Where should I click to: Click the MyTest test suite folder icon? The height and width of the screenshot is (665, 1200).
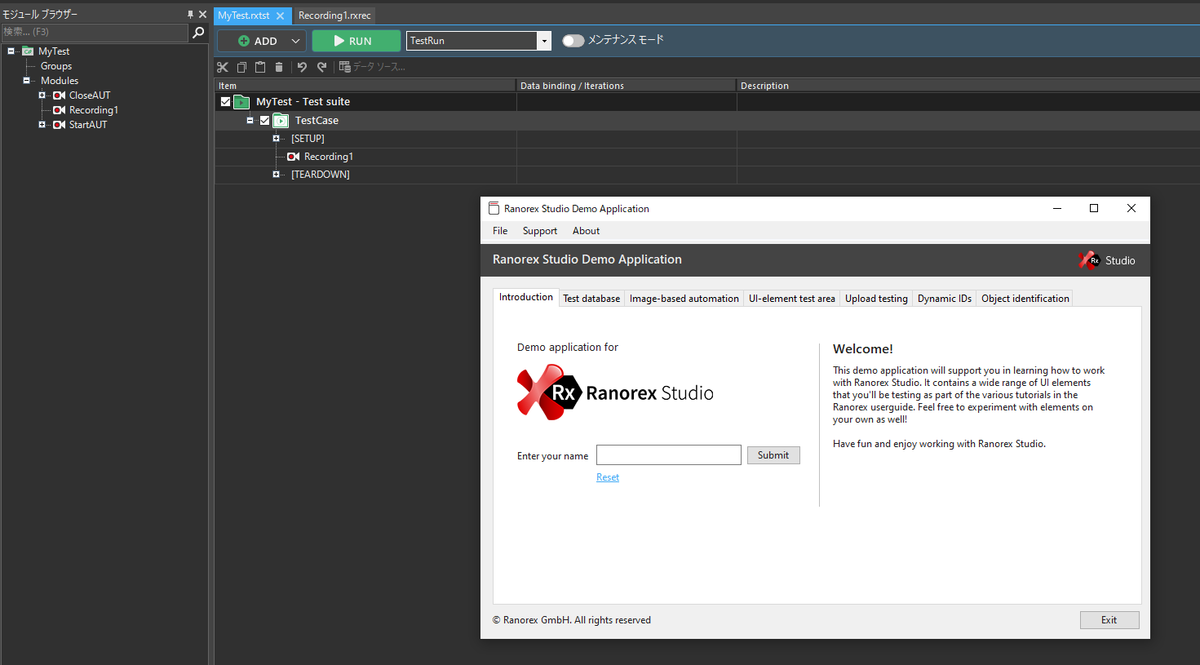coord(242,101)
